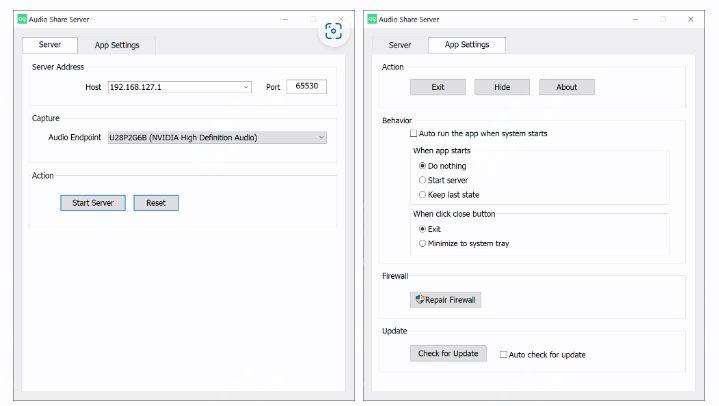Switch to the Server tab in right window
Image resolution: width=719 pixels, height=406 pixels.
click(x=399, y=45)
